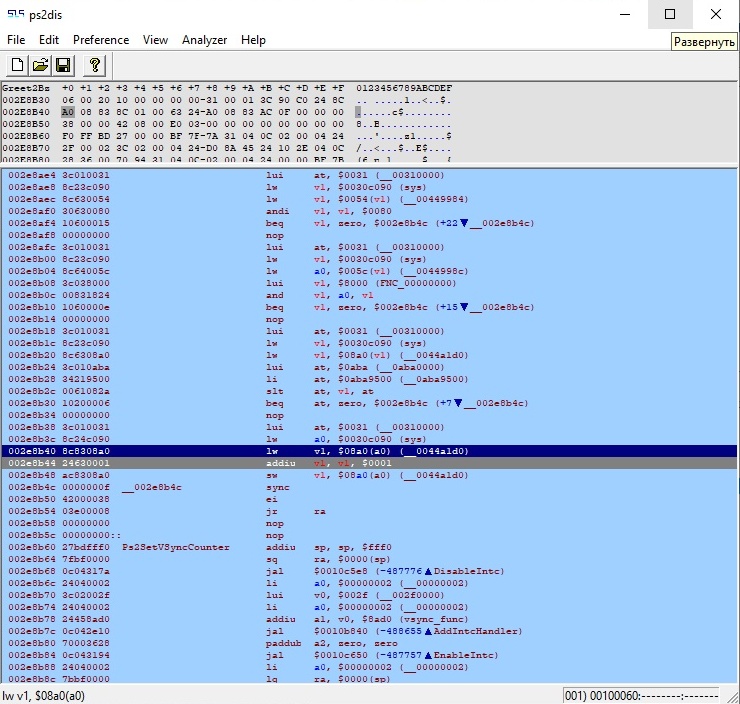Open the Edit menu
The image size is (740, 704).
tap(49, 40)
